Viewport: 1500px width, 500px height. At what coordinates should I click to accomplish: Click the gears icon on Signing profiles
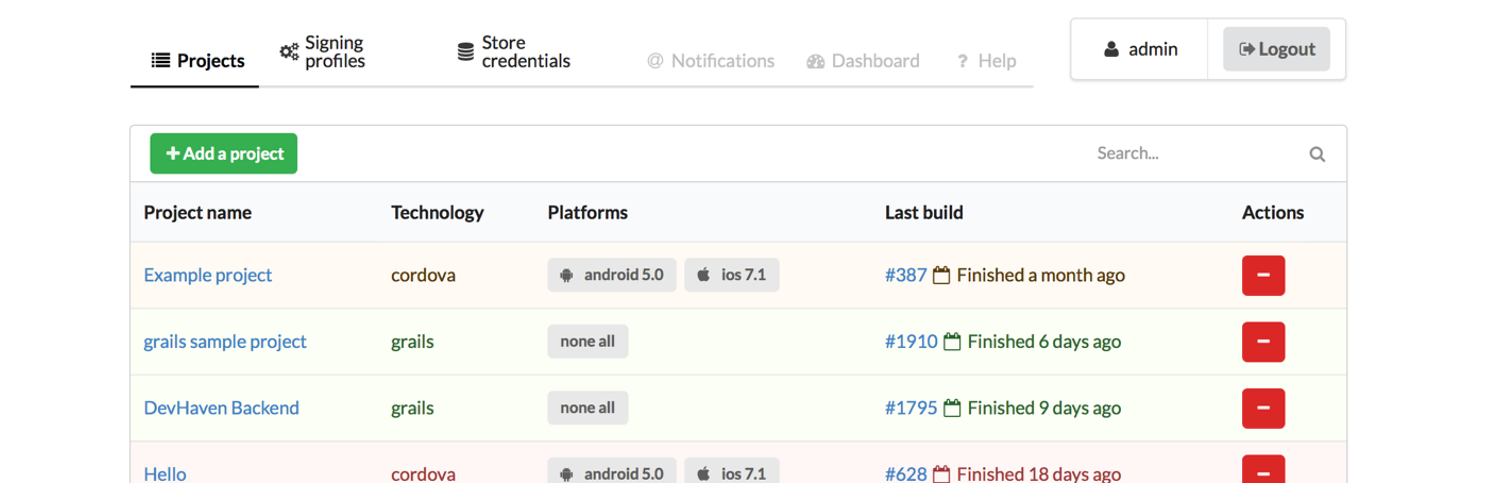(289, 52)
